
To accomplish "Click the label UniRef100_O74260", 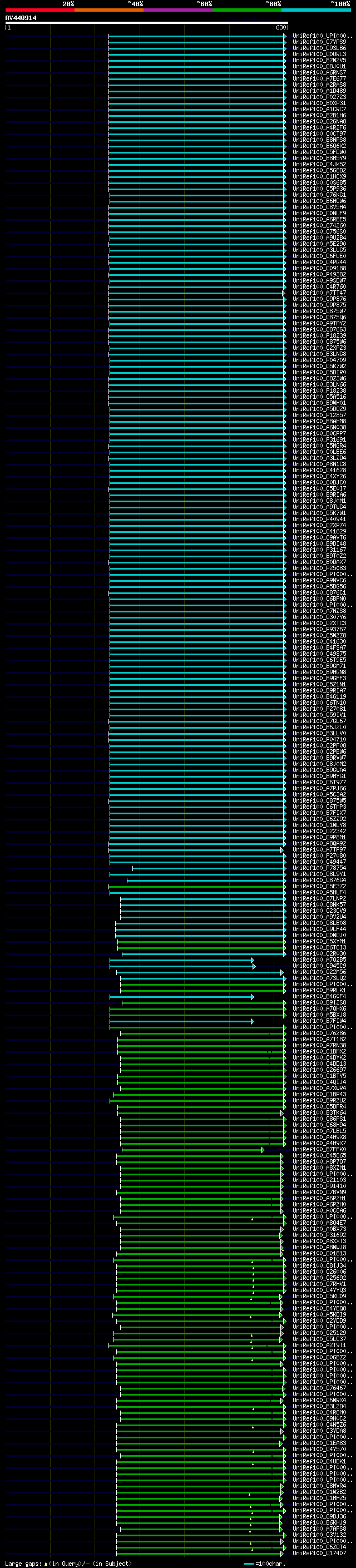I will 319,225.
